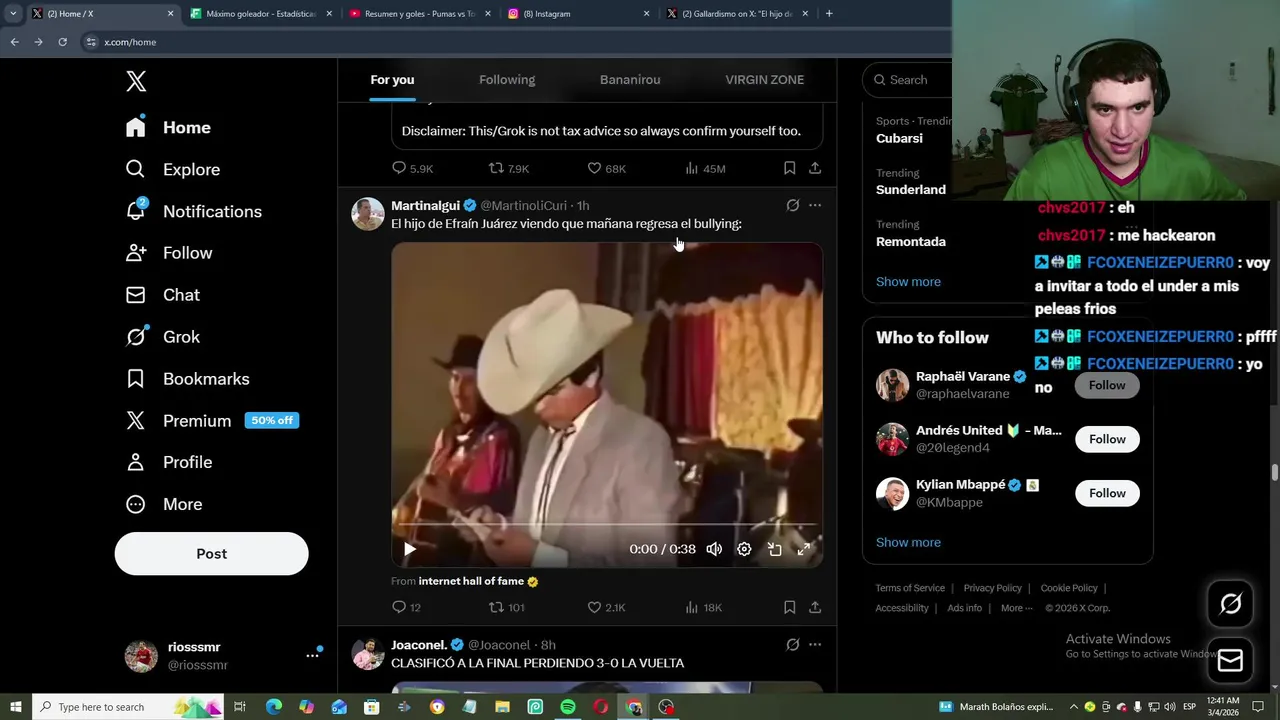Repost the tweet with 7.9K reposts
Viewport: 1280px width, 720px height.
pyautogui.click(x=508, y=168)
